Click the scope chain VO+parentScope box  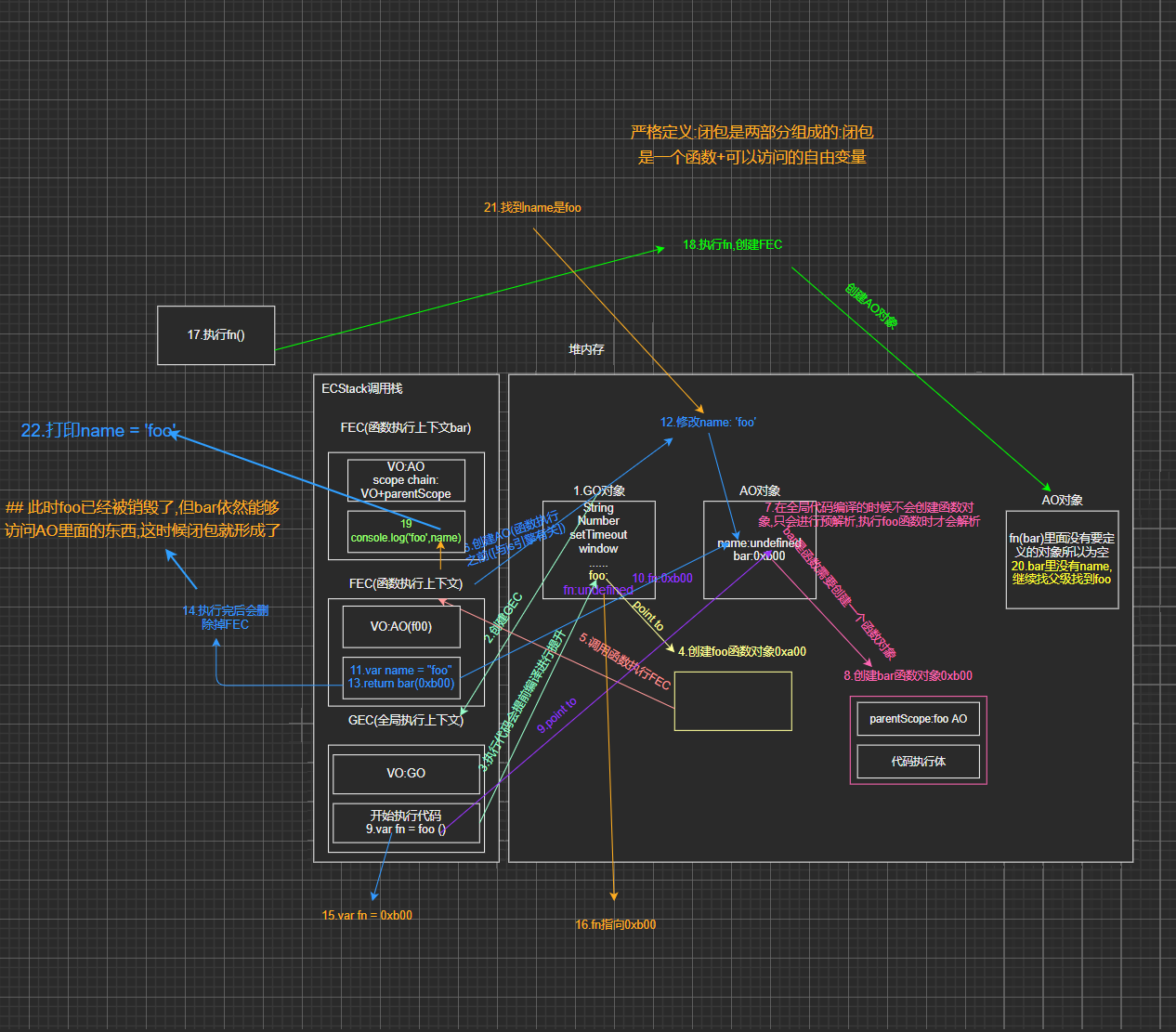(406, 480)
